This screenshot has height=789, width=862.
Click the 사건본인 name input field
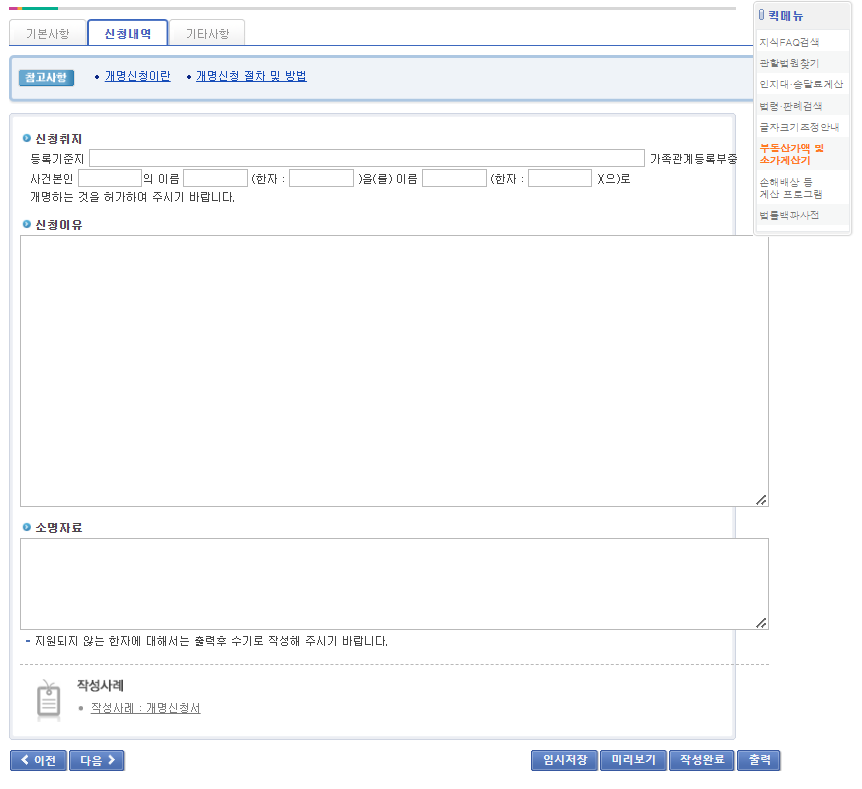pyautogui.click(x=110, y=178)
